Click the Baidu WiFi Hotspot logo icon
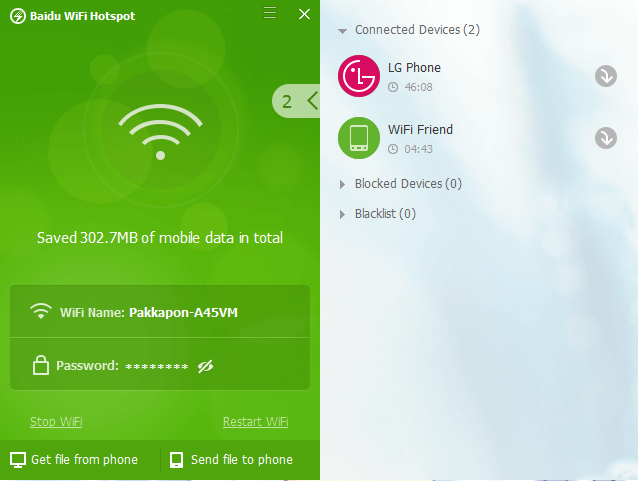 pyautogui.click(x=17, y=16)
